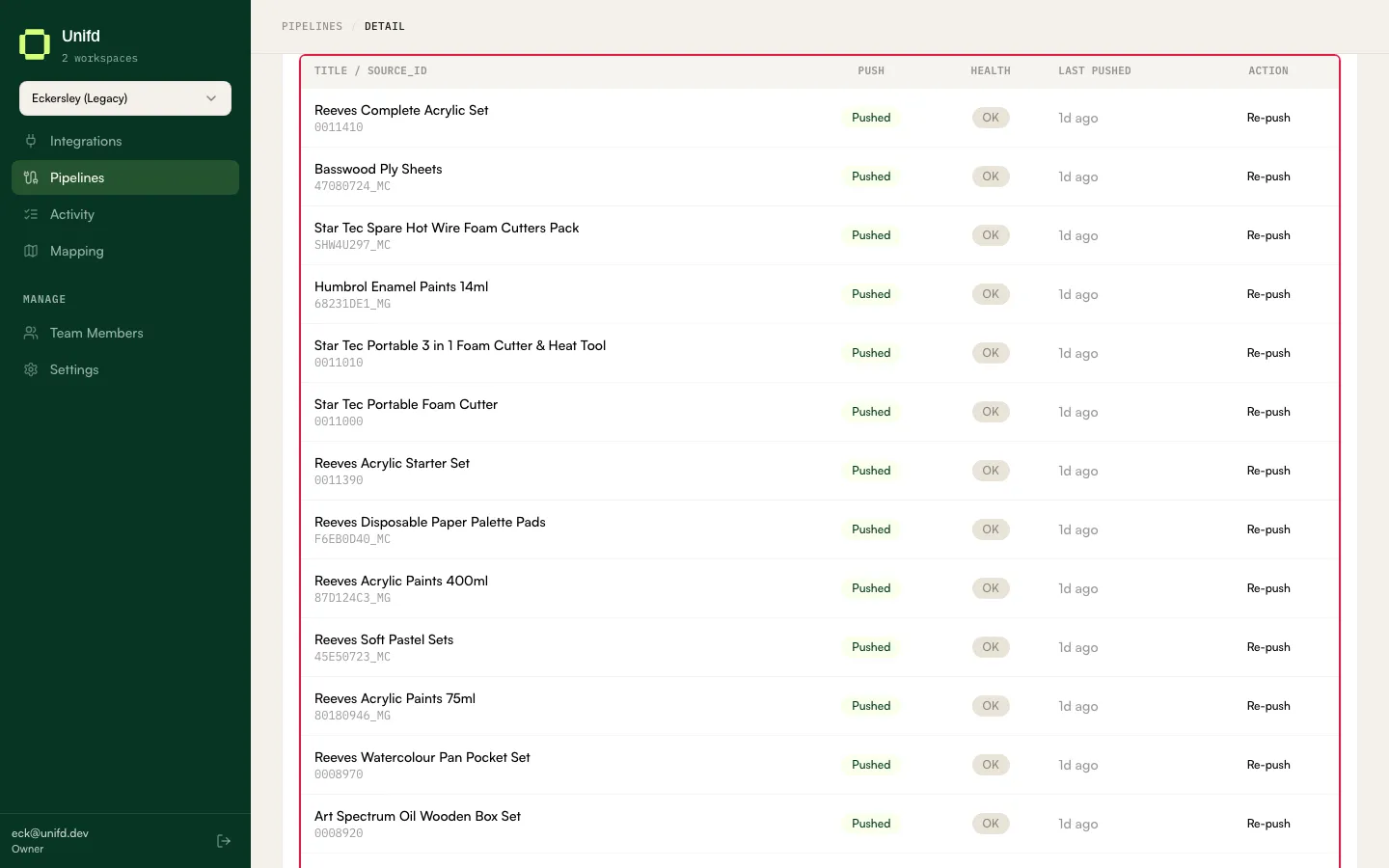
Task: Click the Push column header
Action: (871, 71)
